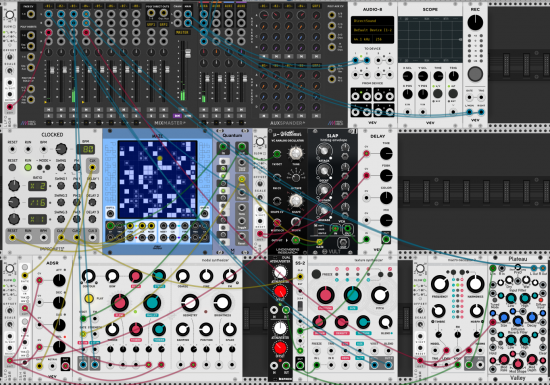
Task: Click the Maze sequencer grid display
Action: pos(157,179)
